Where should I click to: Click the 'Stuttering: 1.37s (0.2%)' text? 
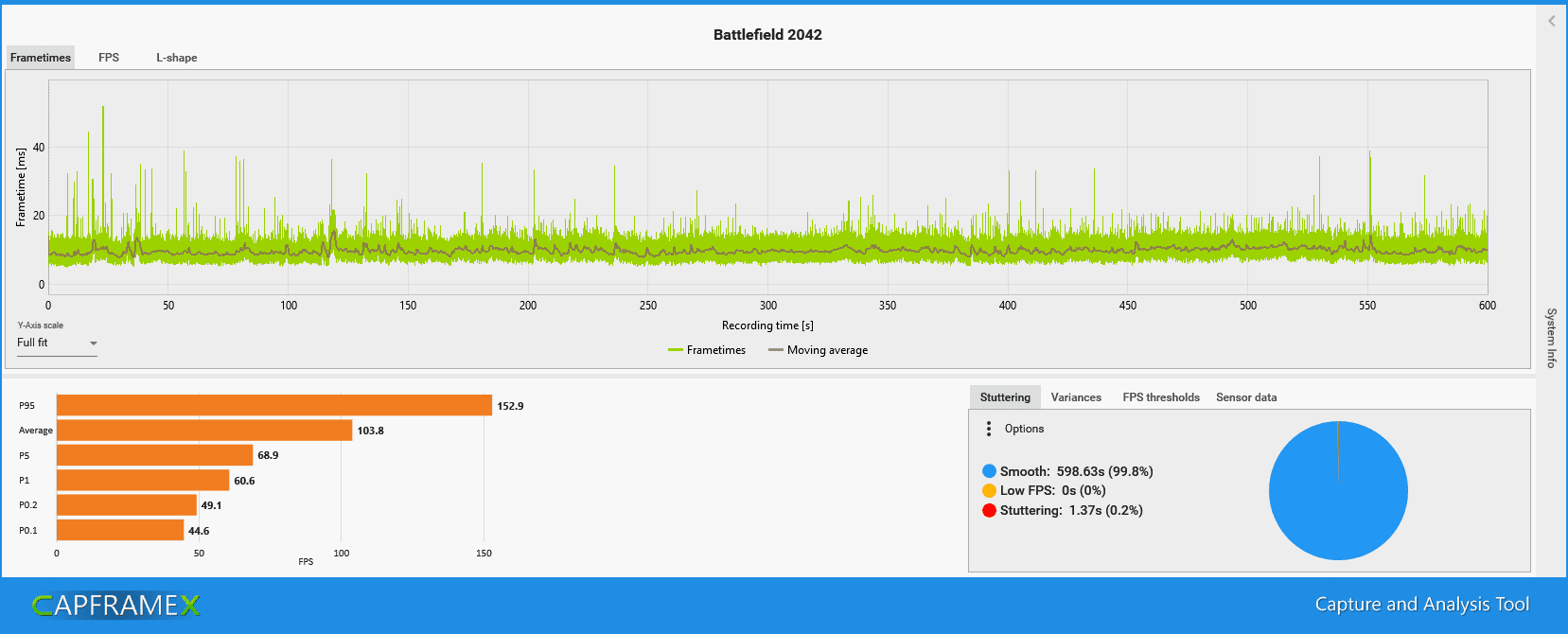click(x=1071, y=510)
